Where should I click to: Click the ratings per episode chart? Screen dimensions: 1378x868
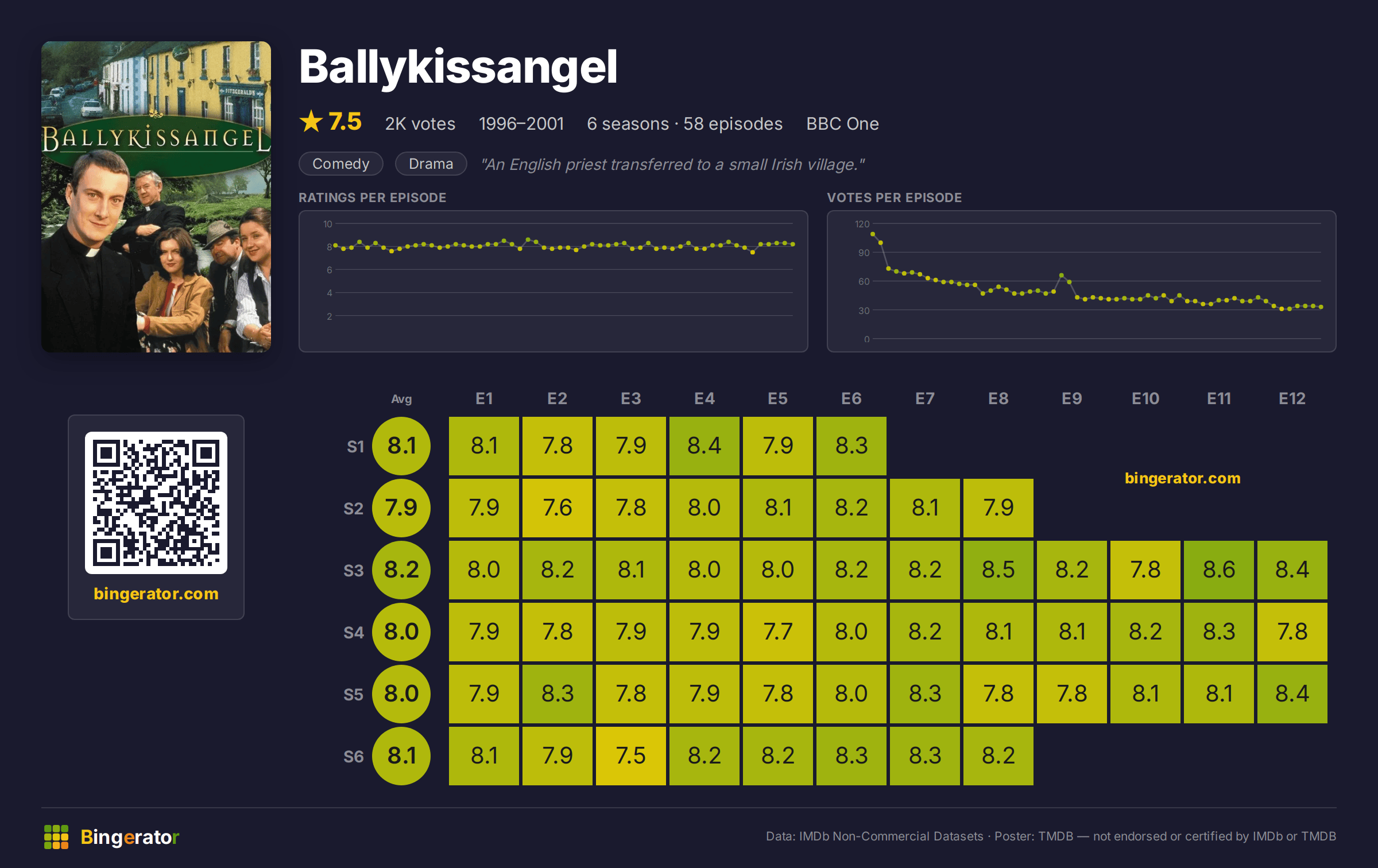[x=553, y=281]
